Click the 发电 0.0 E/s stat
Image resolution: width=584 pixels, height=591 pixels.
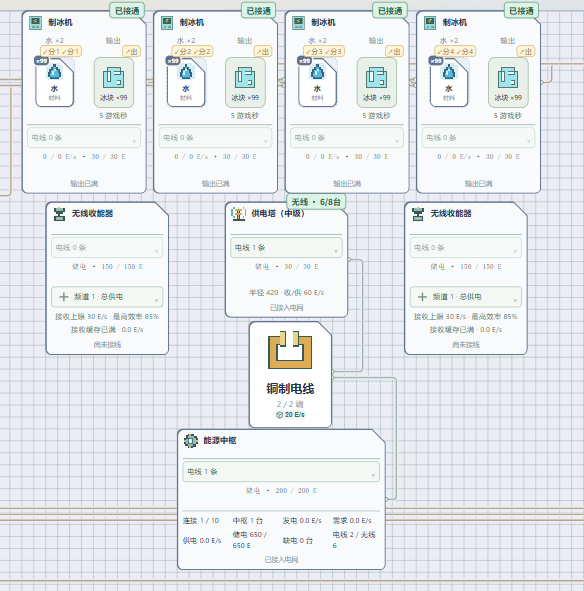click(302, 521)
